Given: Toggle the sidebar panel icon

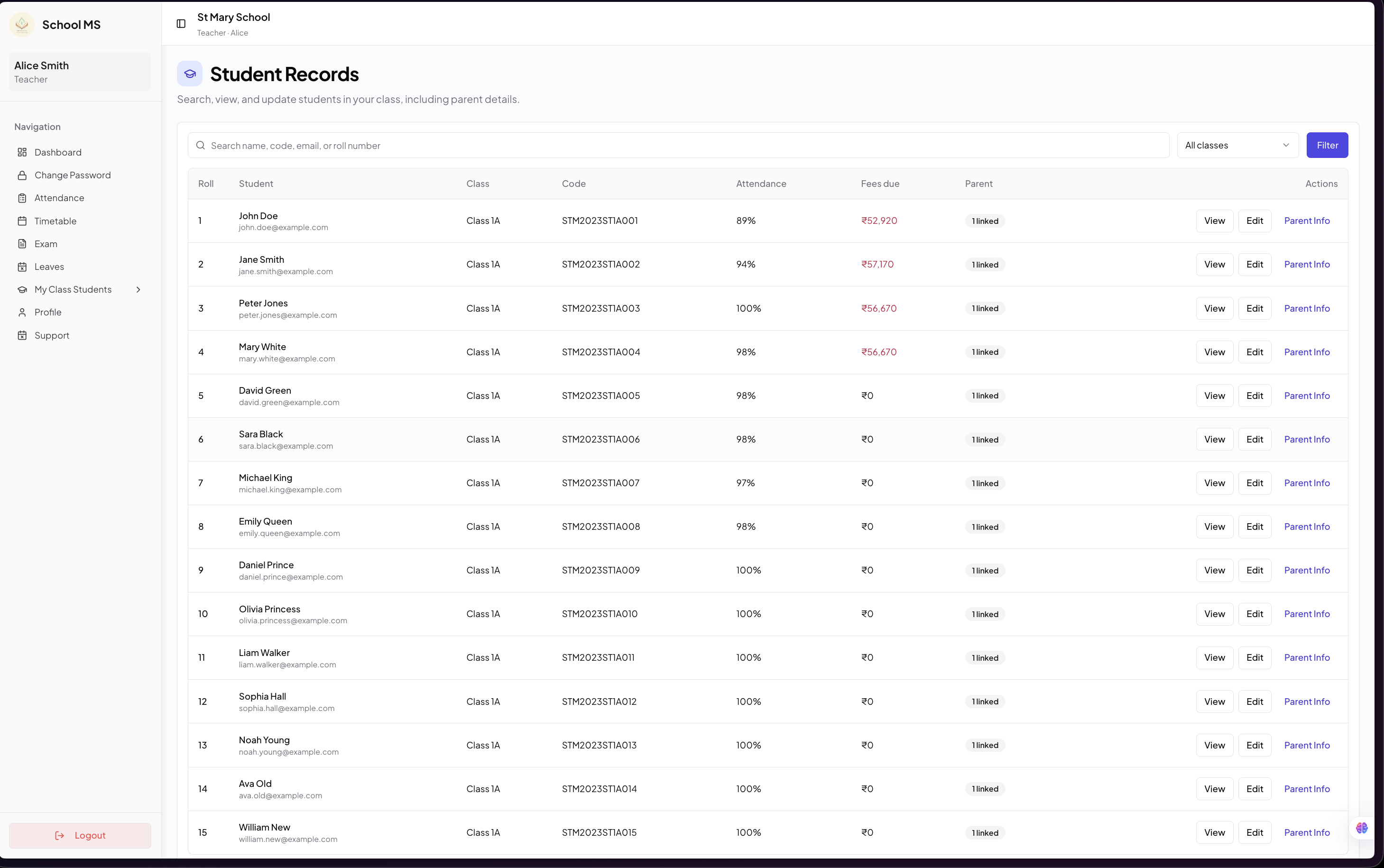Looking at the screenshot, I should tap(181, 24).
